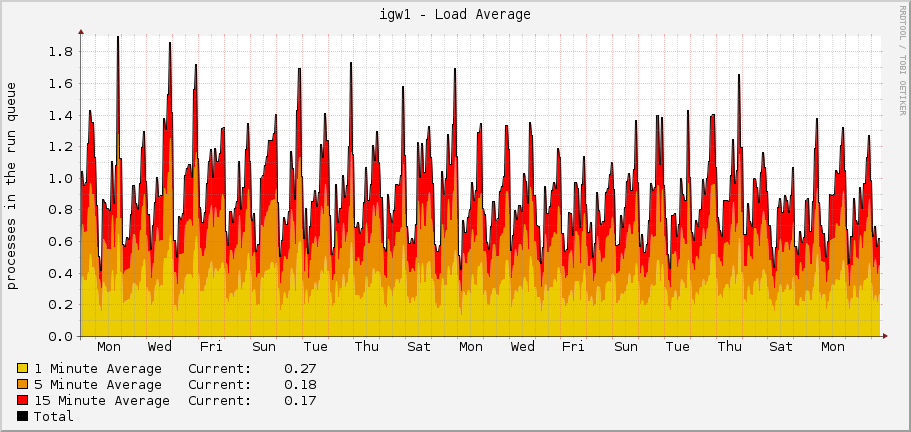Viewport: 911px width, 432px height.
Task: Click the red arrow atop the y-axis
Action: [81, 32]
